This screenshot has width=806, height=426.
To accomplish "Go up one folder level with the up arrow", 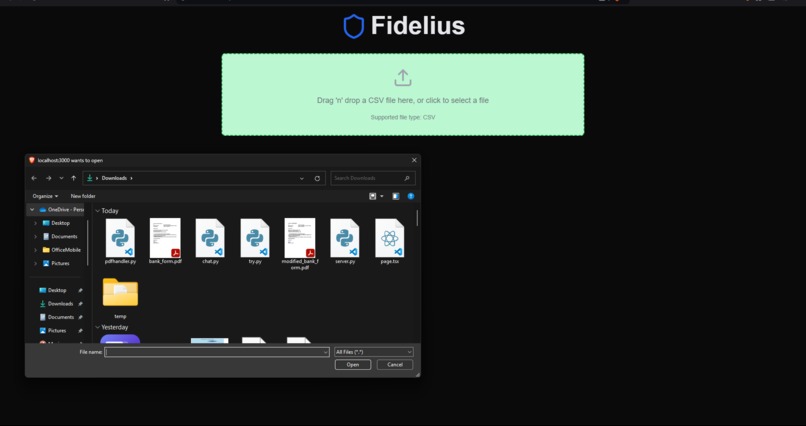I will [74, 178].
